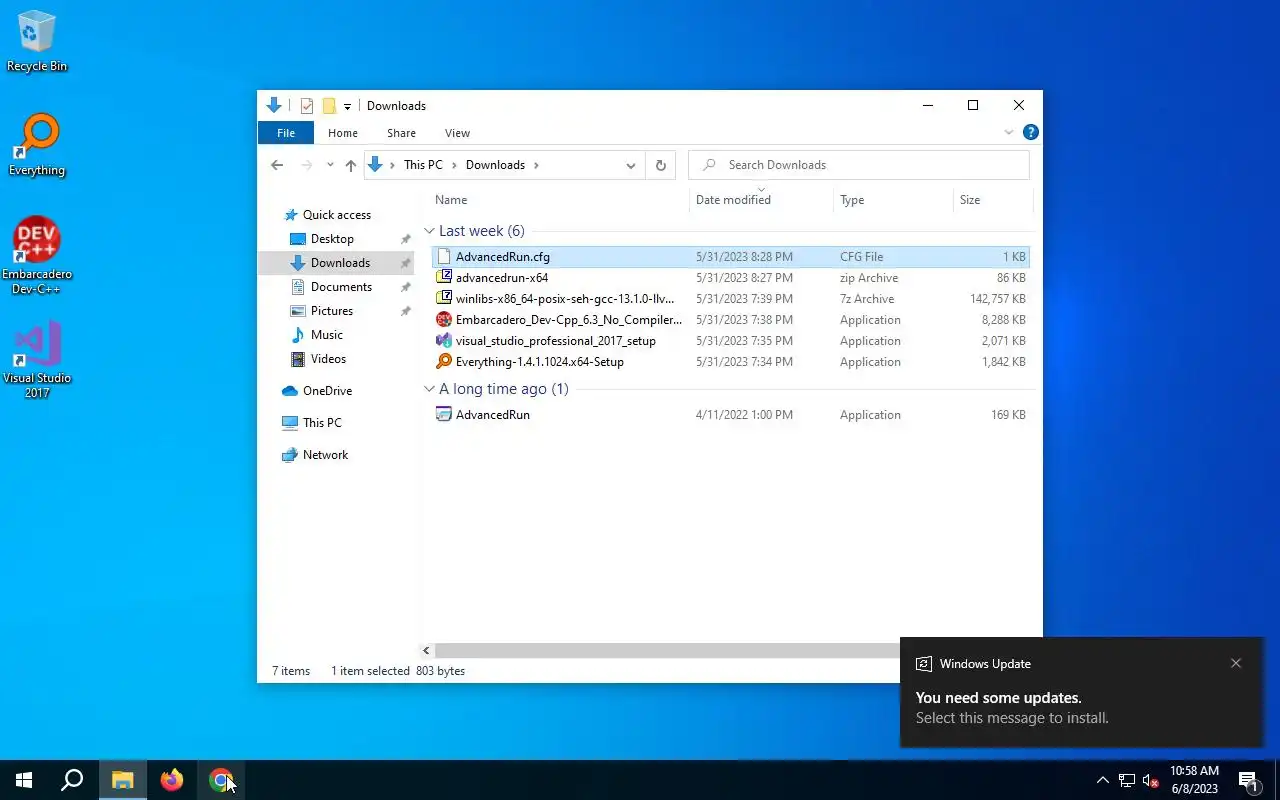Open the network tray icon
Image resolution: width=1280 pixels, height=800 pixels.
tap(1127, 780)
